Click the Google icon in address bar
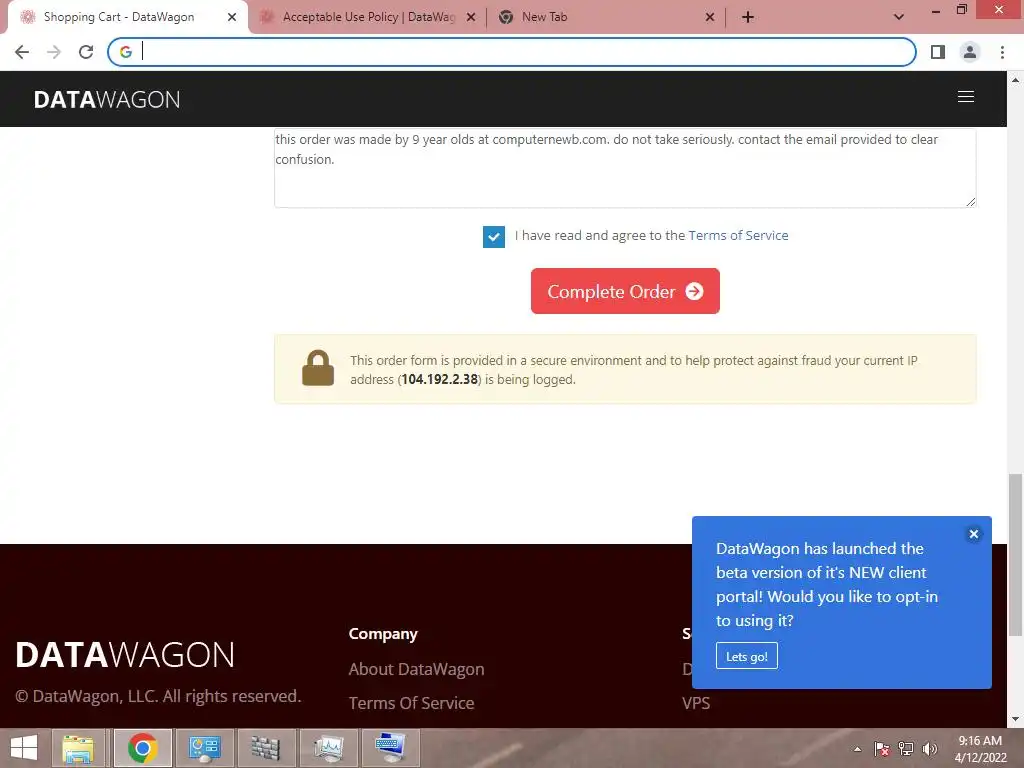The image size is (1024, 768). click(125, 52)
